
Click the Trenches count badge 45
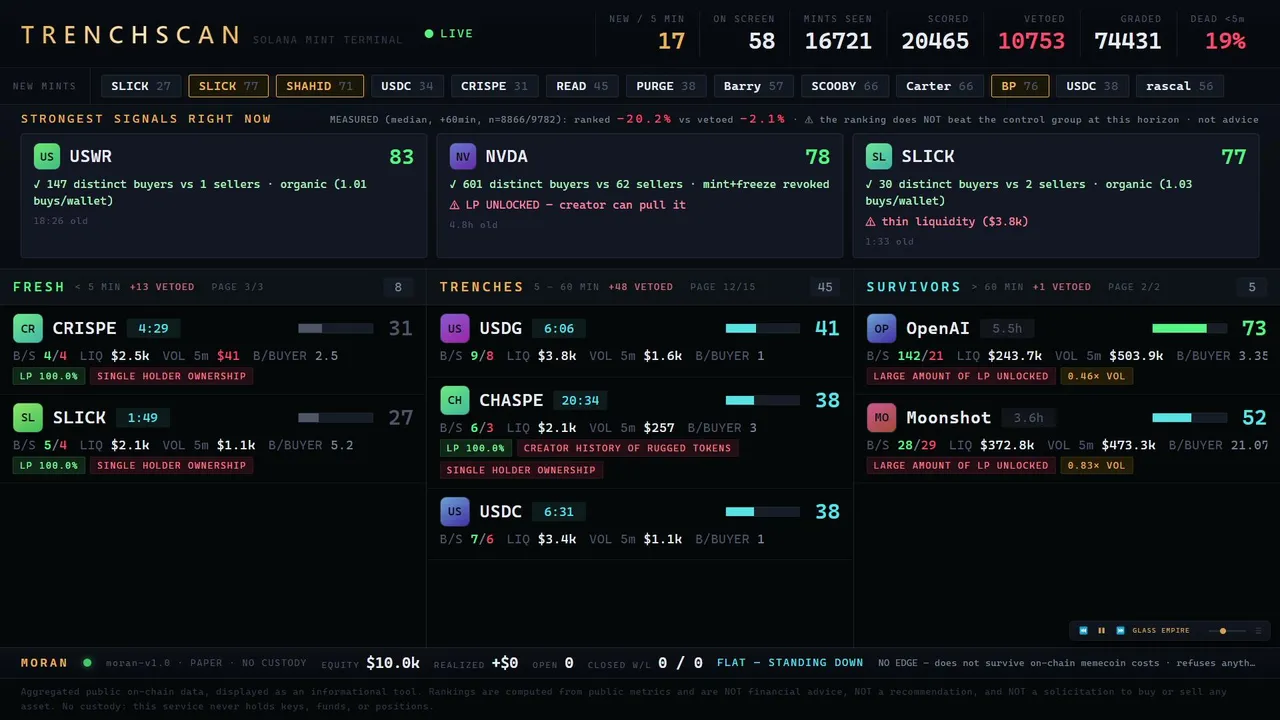point(825,288)
